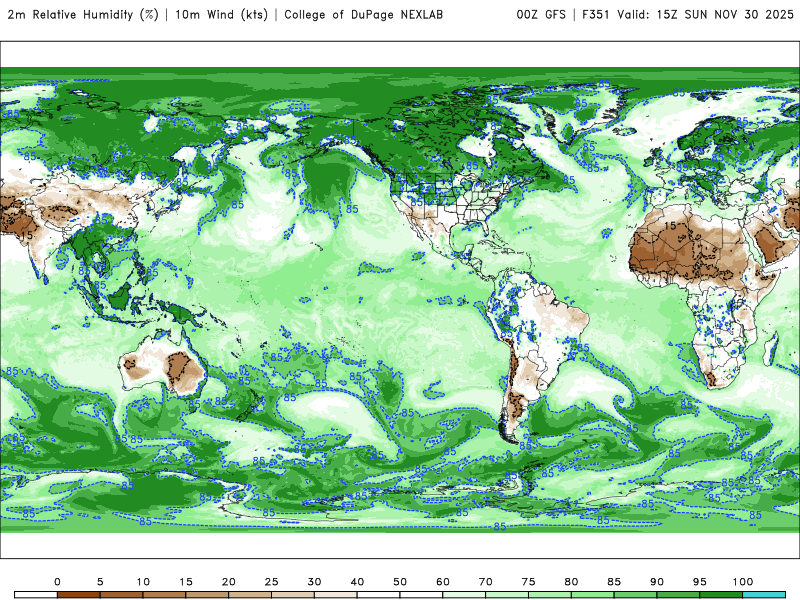Click the legend value label "100"

[x=743, y=582]
